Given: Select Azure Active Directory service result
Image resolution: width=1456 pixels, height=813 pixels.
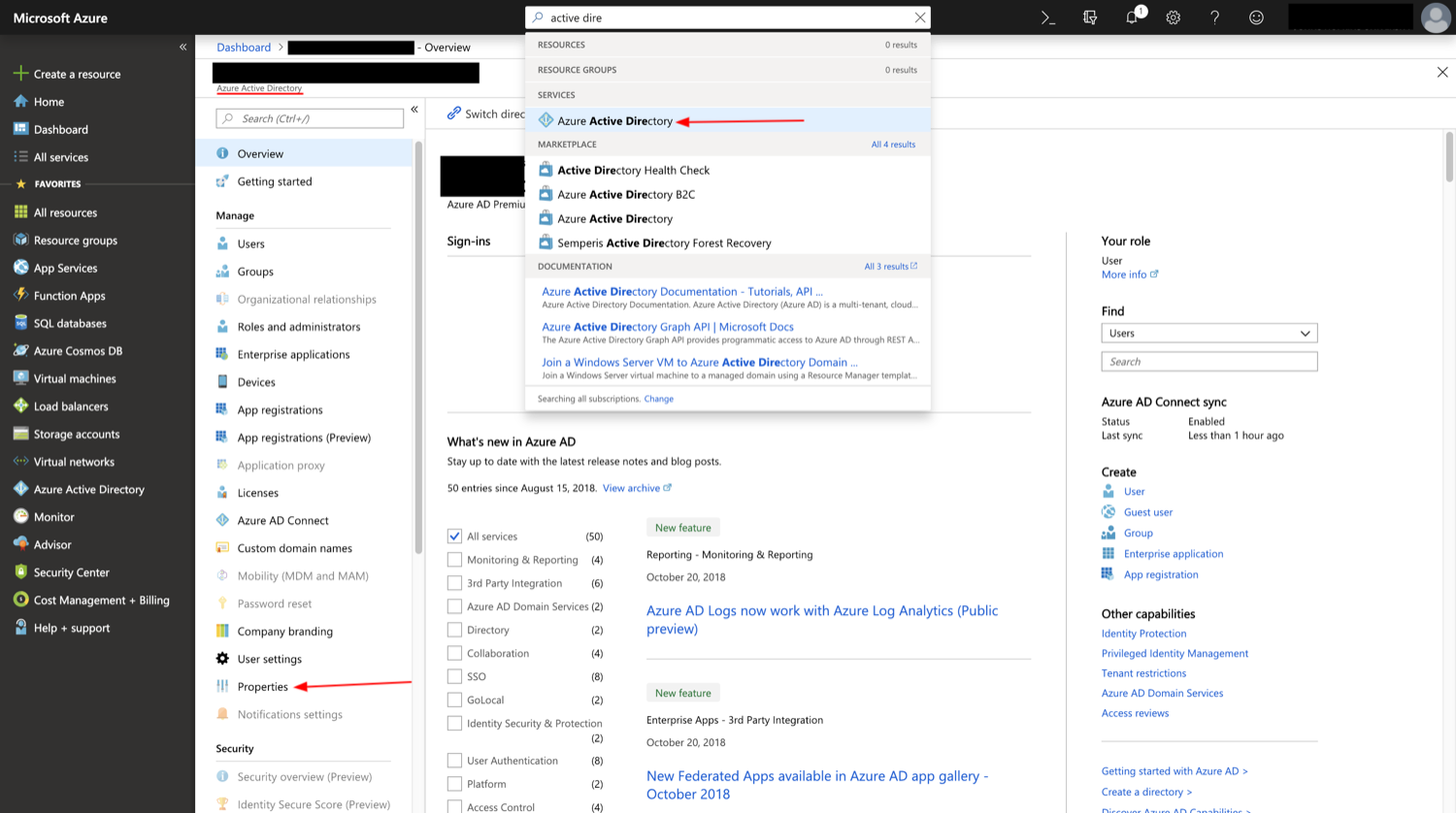Looking at the screenshot, I should (728, 120).
